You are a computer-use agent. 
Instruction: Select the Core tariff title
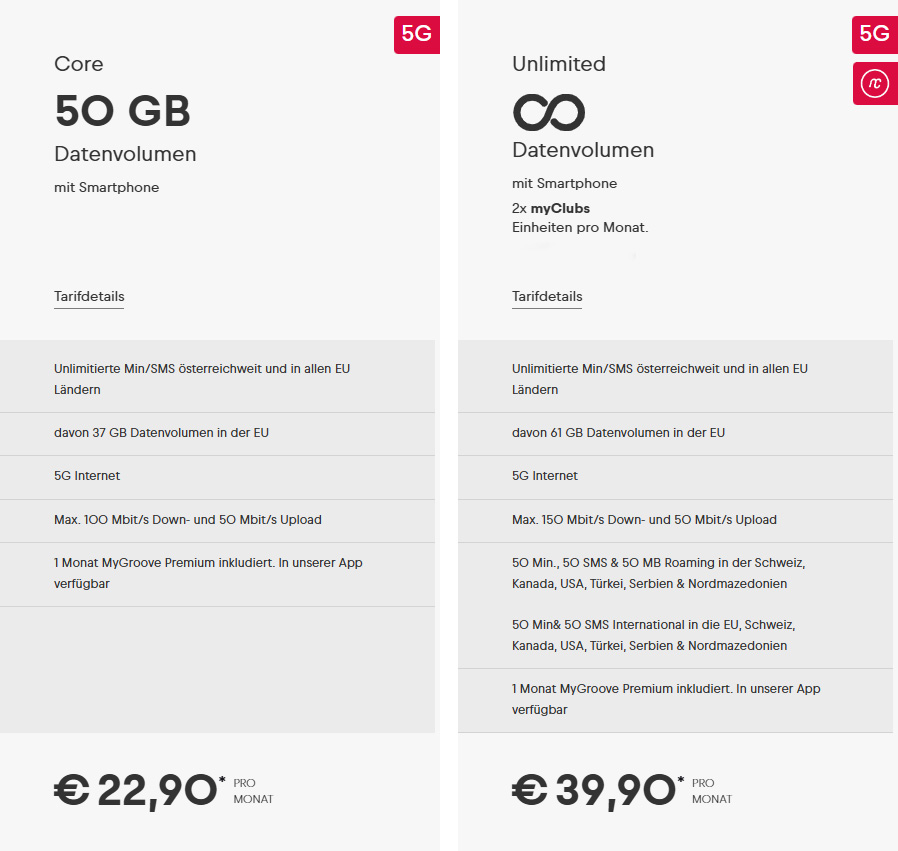click(x=79, y=64)
